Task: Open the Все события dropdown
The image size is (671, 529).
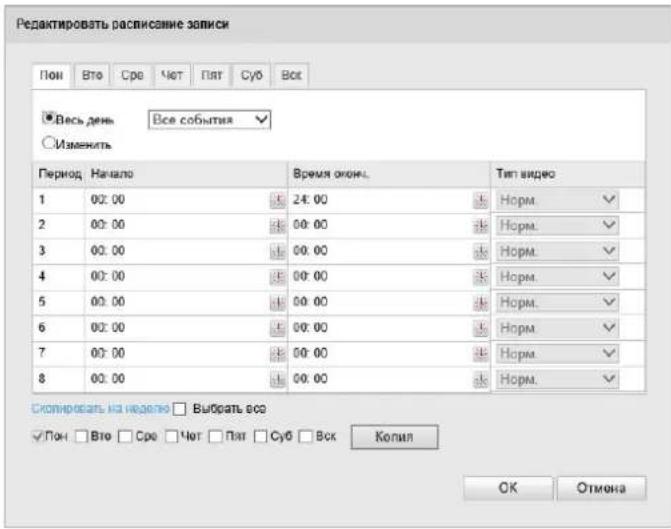Action: 210,120
